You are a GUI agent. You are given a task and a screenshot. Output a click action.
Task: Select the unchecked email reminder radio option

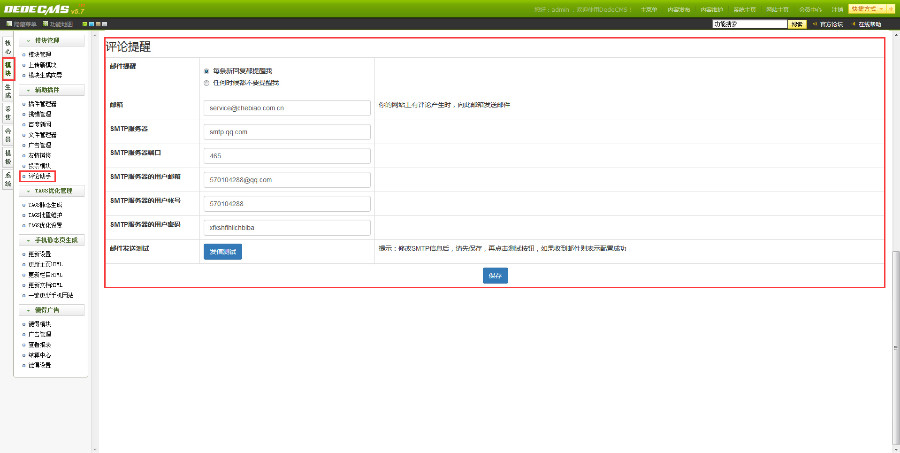point(207,83)
